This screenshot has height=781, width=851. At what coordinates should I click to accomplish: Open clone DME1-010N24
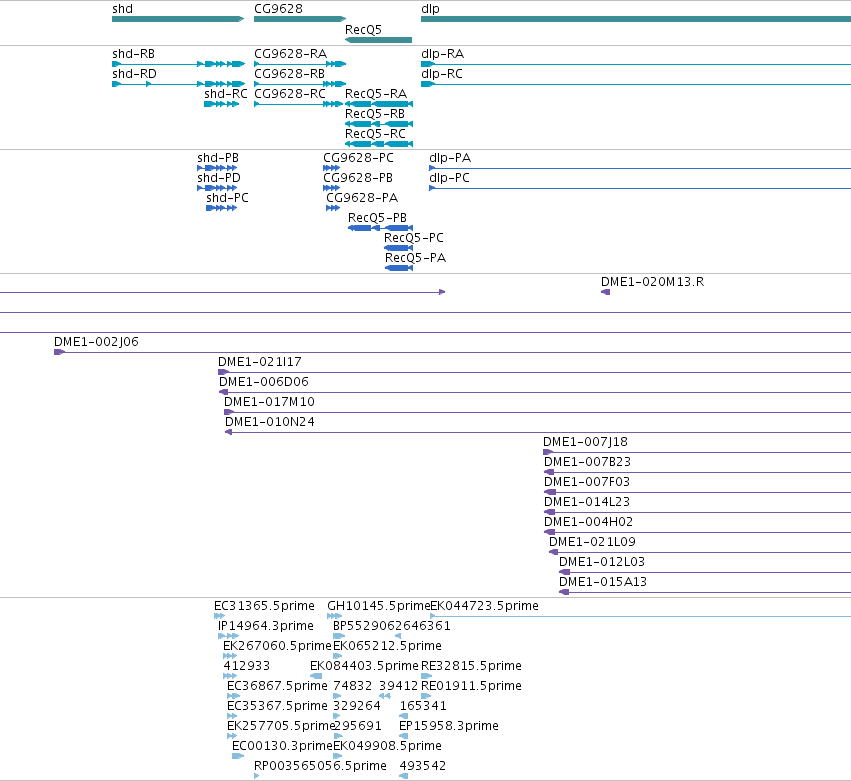[x=270, y=422]
